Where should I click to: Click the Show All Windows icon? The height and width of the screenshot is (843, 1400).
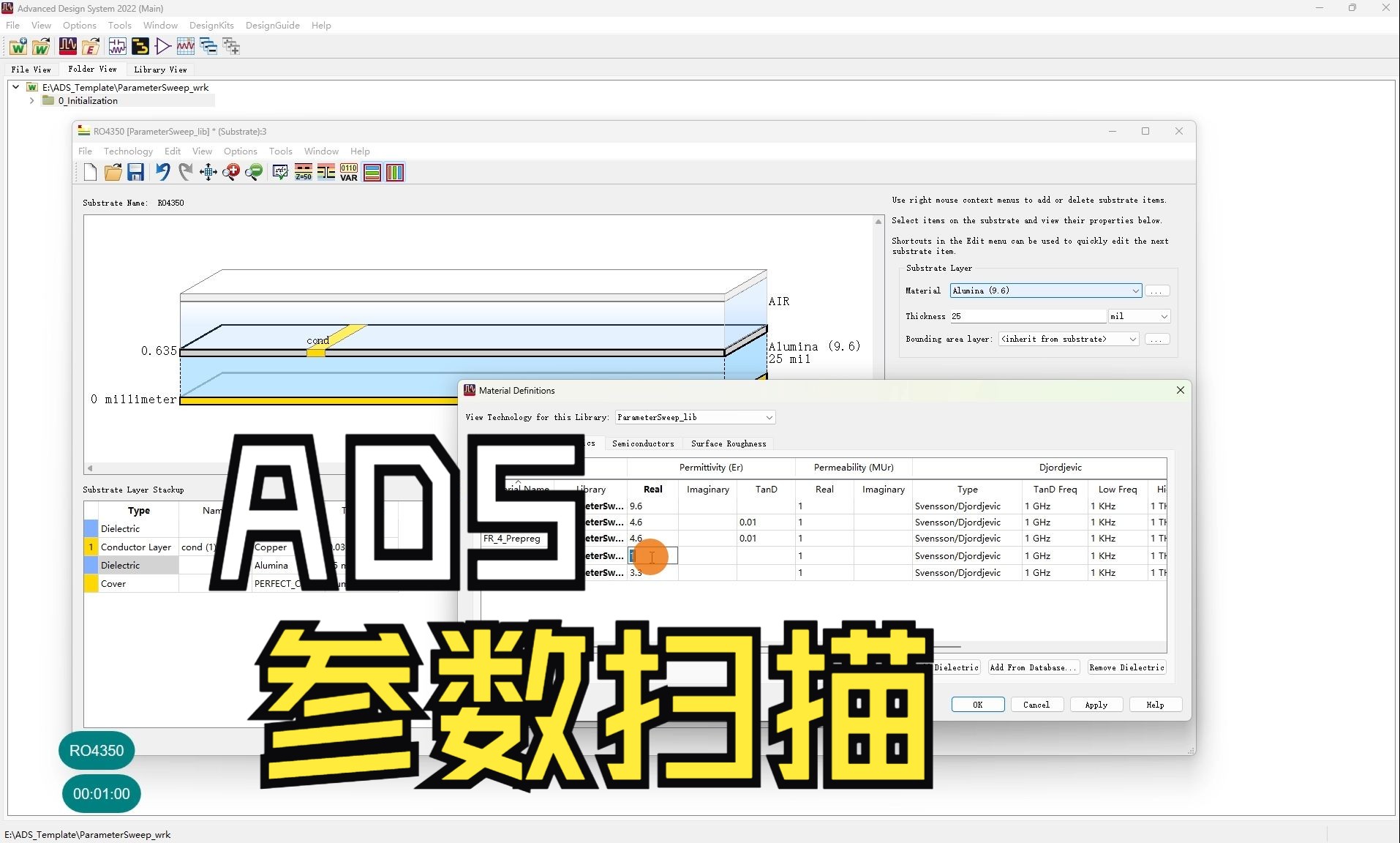pyautogui.click(x=231, y=47)
